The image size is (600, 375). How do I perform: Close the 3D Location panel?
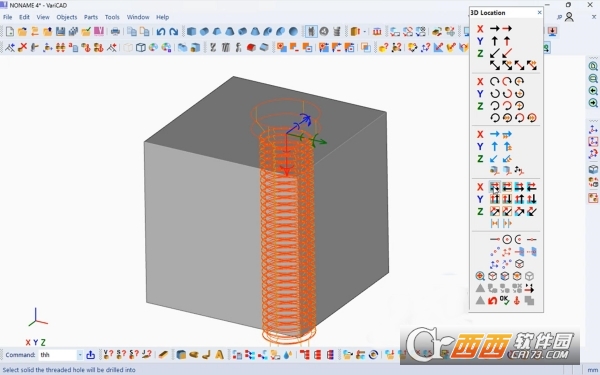coord(540,13)
